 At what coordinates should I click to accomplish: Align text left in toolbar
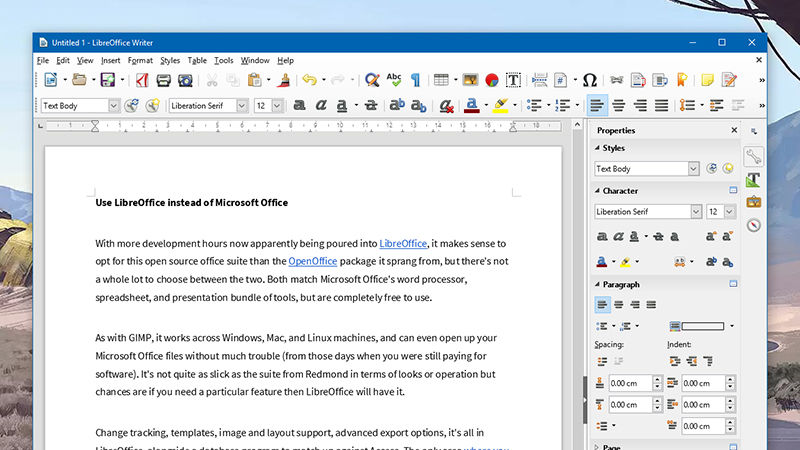(596, 106)
